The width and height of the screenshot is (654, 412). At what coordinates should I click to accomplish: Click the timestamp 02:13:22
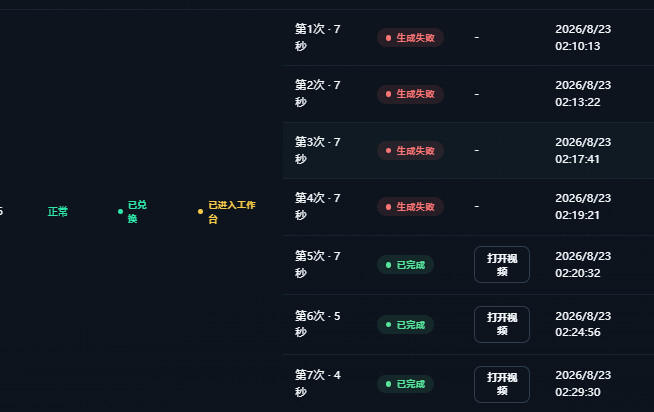point(578,102)
